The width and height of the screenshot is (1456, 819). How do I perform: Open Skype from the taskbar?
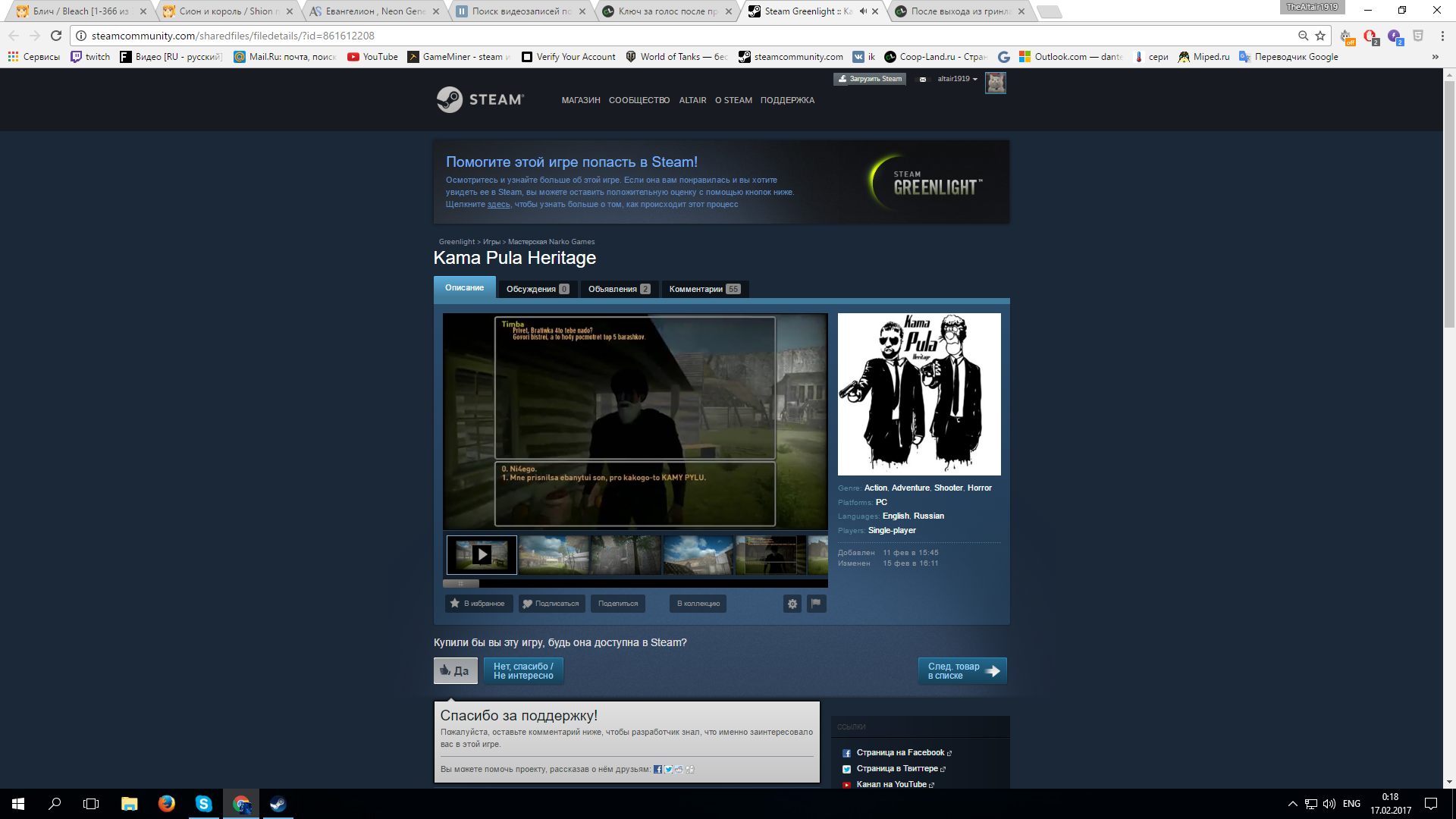[203, 804]
